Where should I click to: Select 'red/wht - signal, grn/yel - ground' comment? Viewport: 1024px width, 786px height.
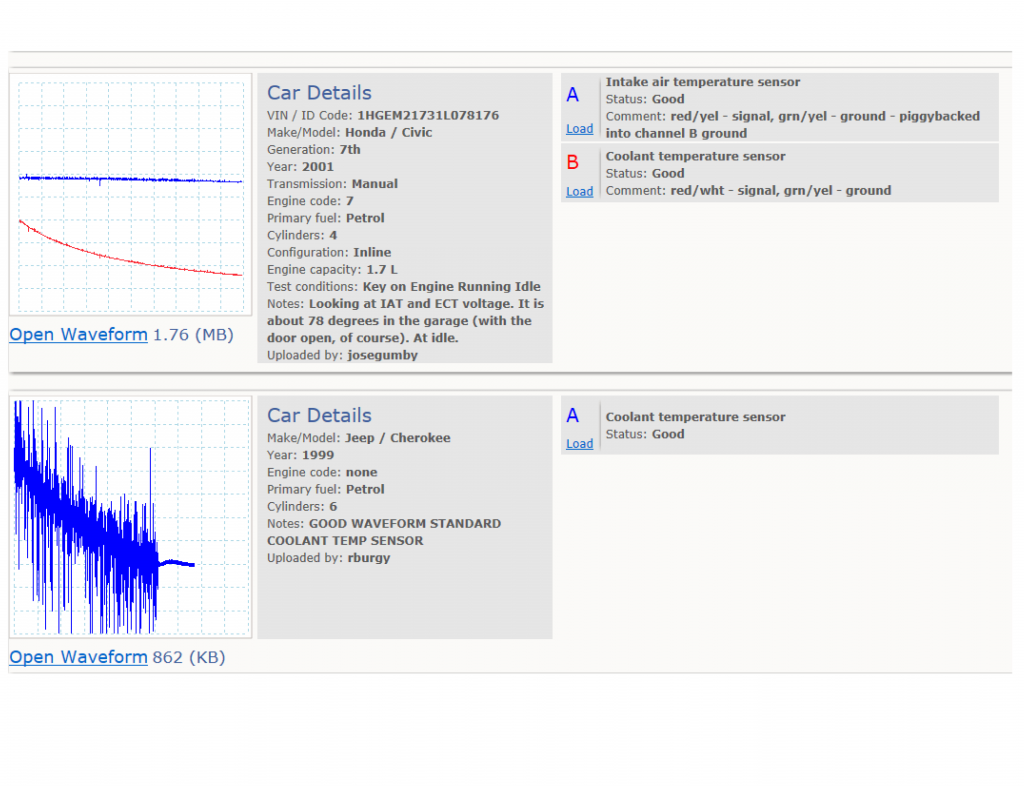781,191
